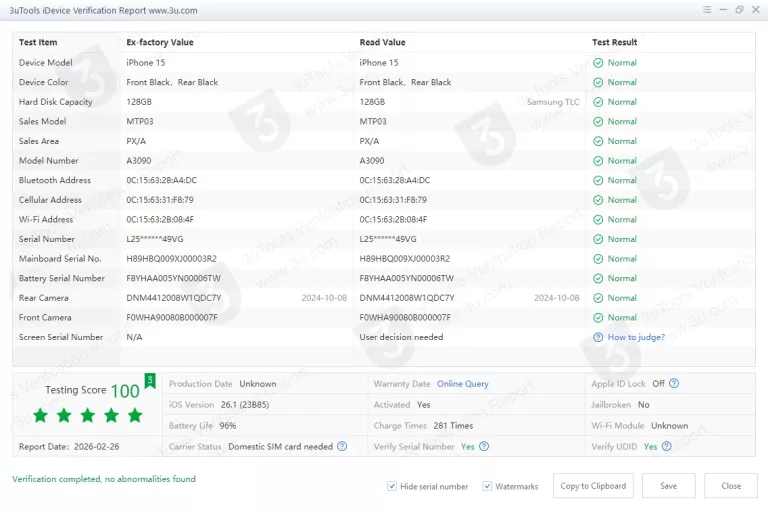Toggle the Hide serial number checkbox
The width and height of the screenshot is (768, 509).
click(392, 486)
